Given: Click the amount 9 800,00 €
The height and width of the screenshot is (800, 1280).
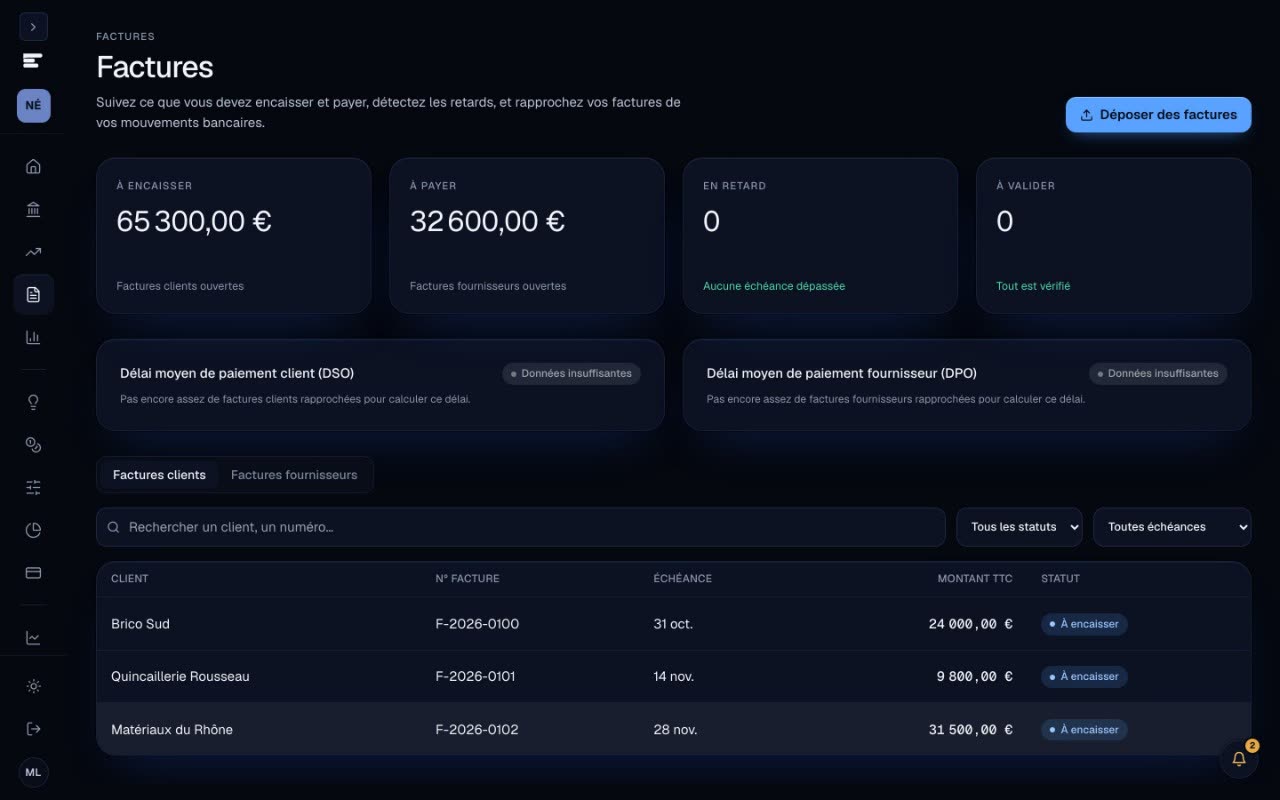Looking at the screenshot, I should [974, 677].
